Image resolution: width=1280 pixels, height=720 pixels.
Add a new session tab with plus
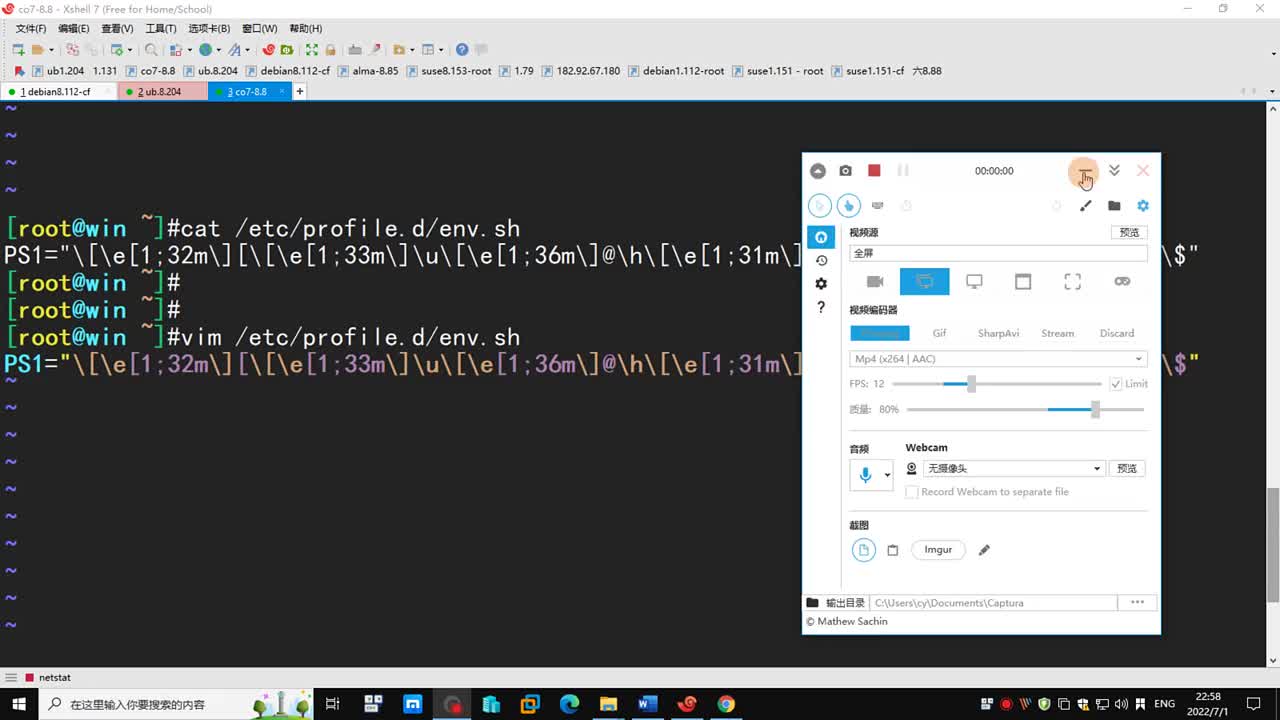click(x=299, y=91)
